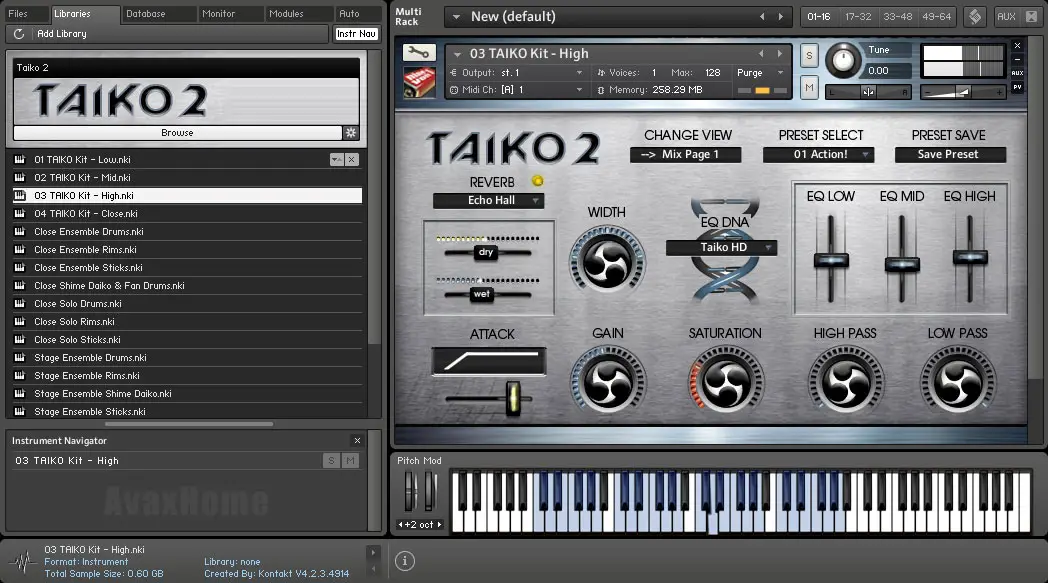Turn the WIDTH knob

click(x=607, y=262)
